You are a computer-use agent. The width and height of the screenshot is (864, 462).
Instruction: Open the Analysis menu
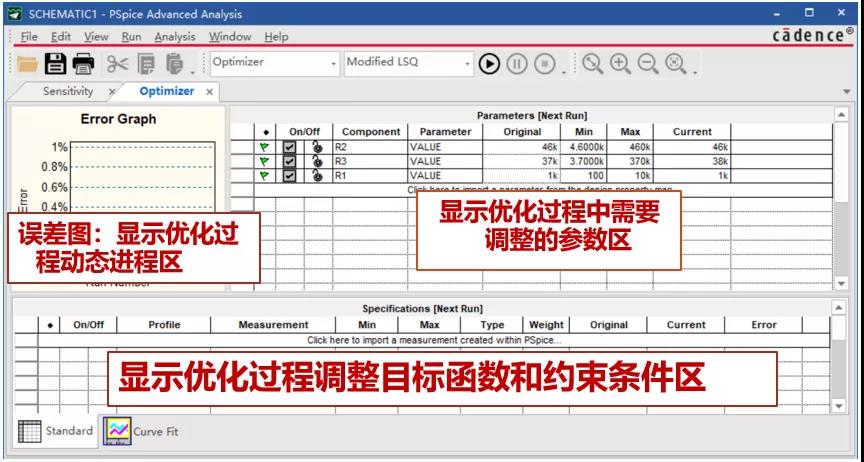coord(175,37)
